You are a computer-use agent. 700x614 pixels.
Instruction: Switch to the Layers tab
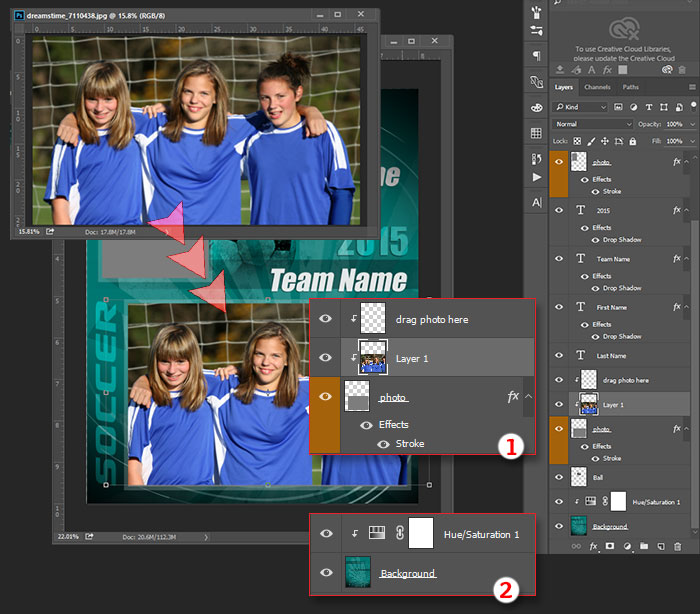tap(563, 87)
